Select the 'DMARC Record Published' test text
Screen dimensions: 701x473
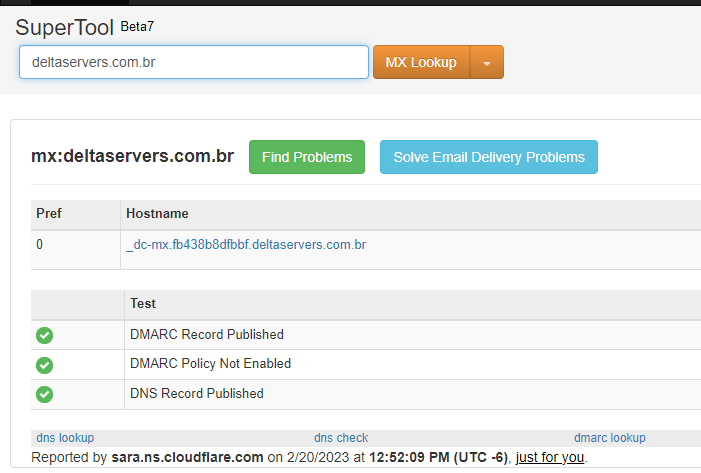207,334
